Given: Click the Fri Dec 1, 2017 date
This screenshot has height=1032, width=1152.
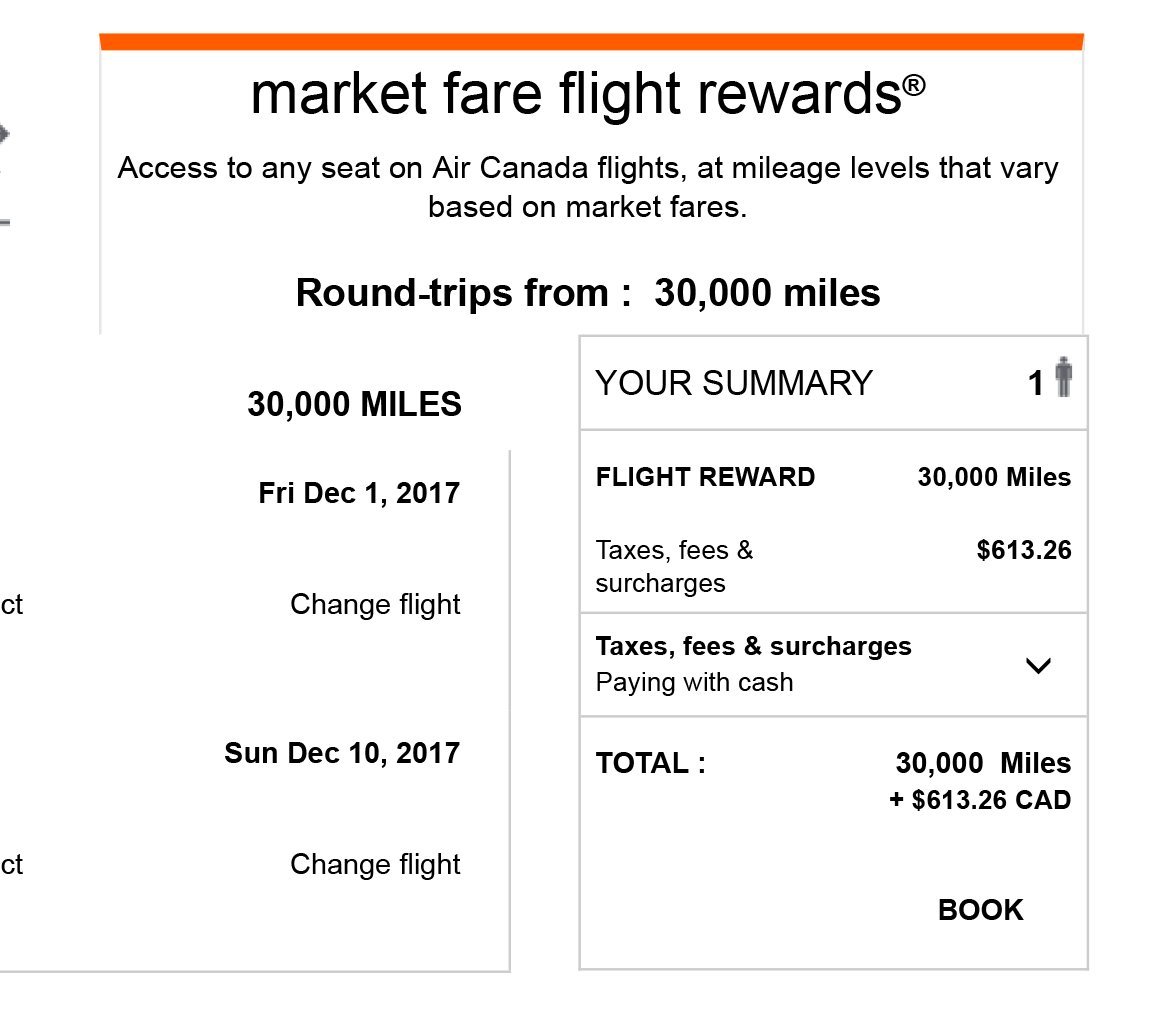Looking at the screenshot, I should (x=359, y=493).
